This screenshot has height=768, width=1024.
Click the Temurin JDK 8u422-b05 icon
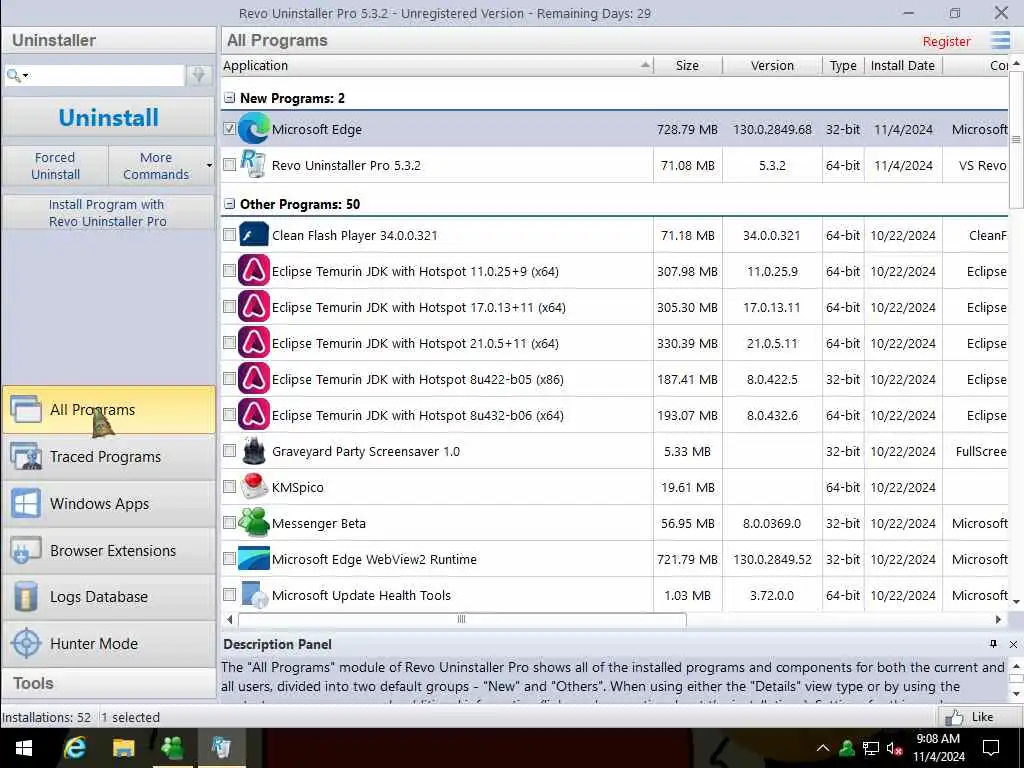pyautogui.click(x=253, y=379)
